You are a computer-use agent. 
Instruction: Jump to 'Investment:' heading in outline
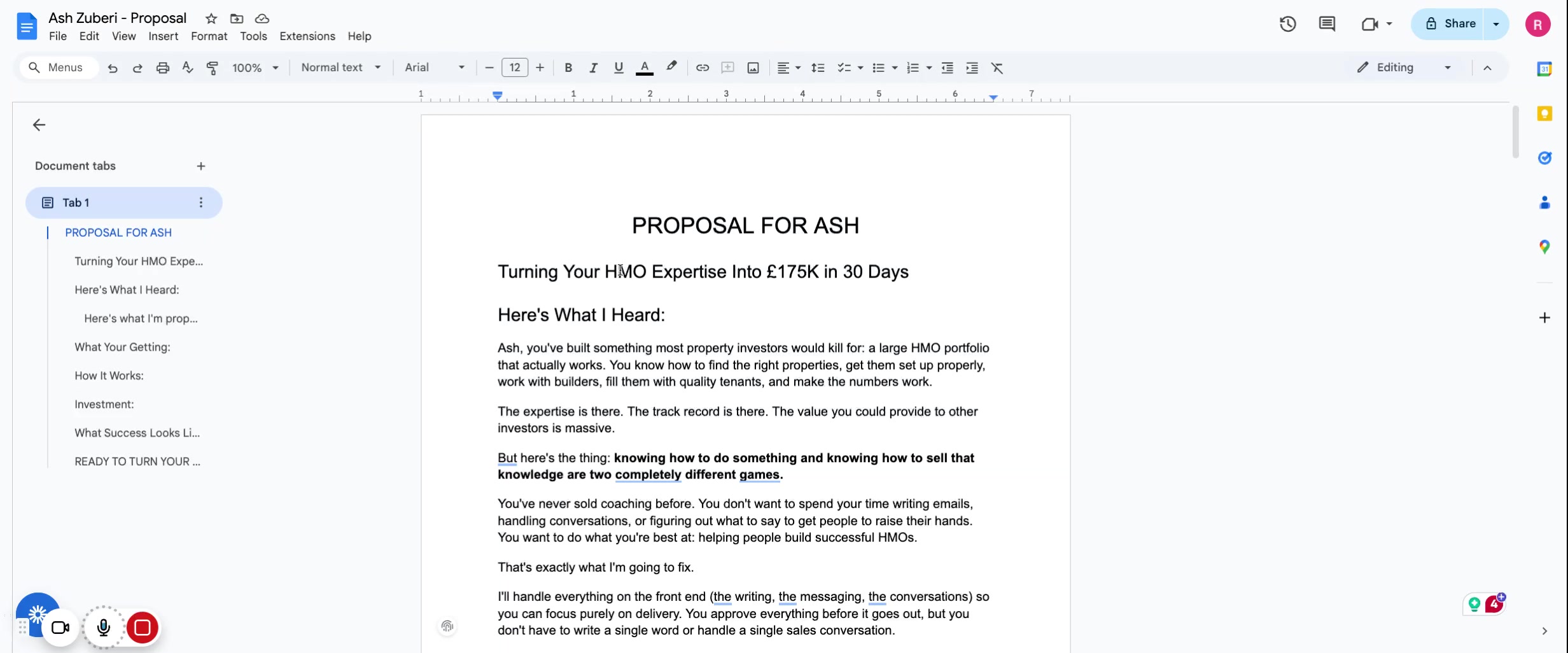pos(104,404)
